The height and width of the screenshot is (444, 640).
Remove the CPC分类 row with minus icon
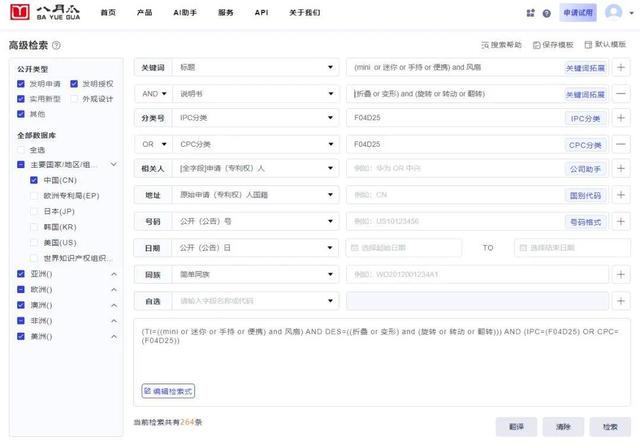tap(621, 144)
